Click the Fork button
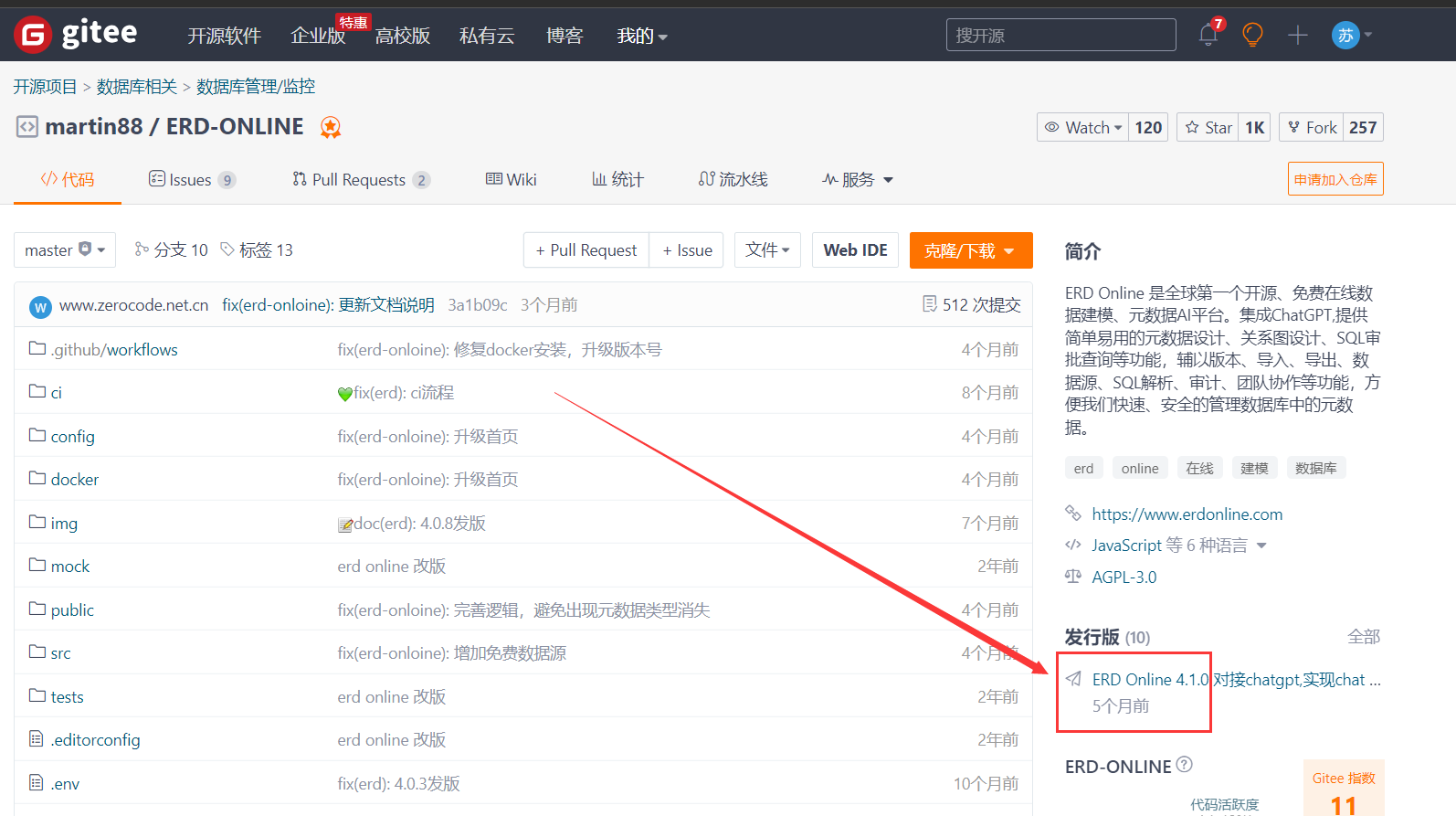This screenshot has width=1456, height=816. [1311, 127]
